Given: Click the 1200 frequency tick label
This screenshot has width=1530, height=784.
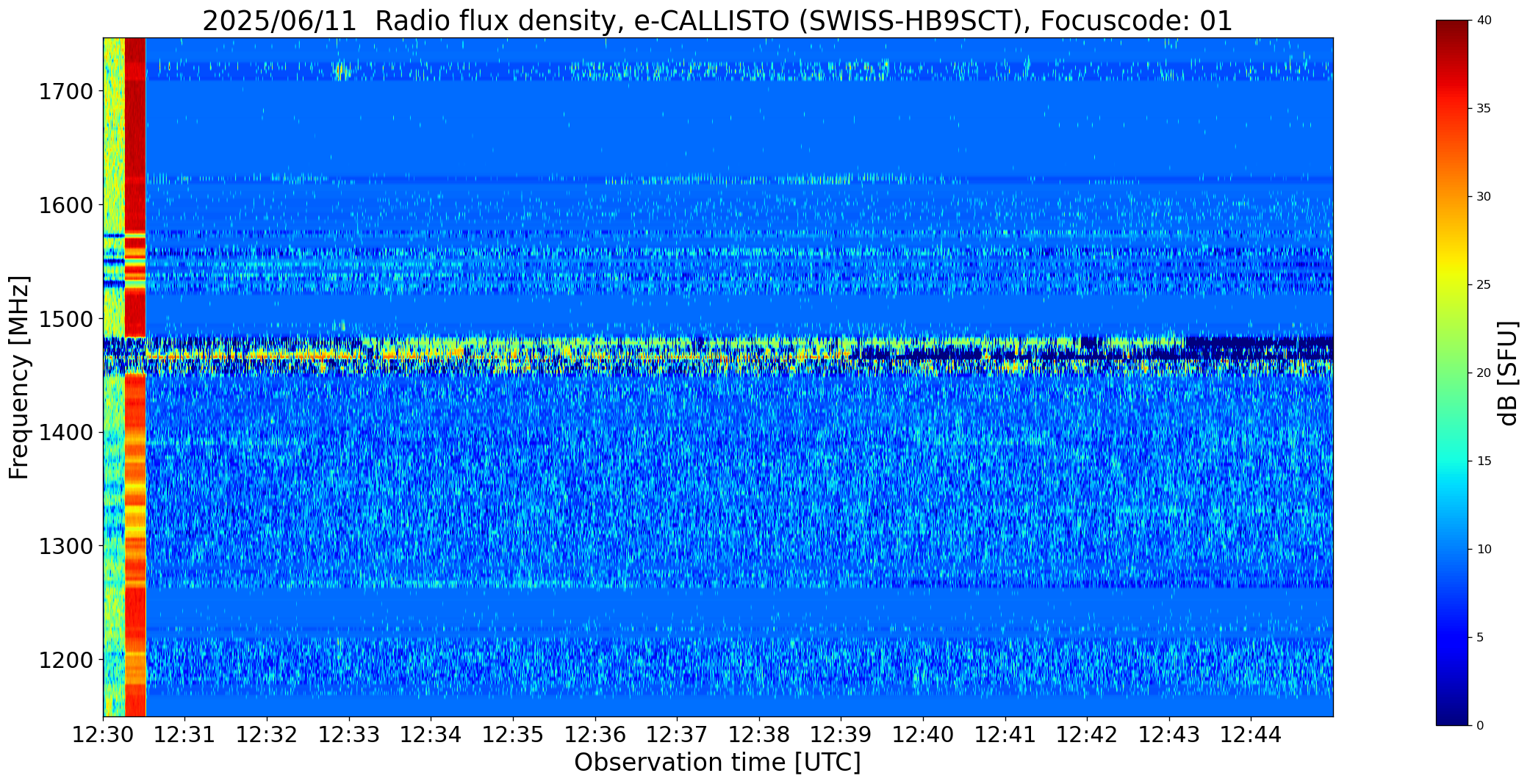Looking at the screenshot, I should (65, 660).
